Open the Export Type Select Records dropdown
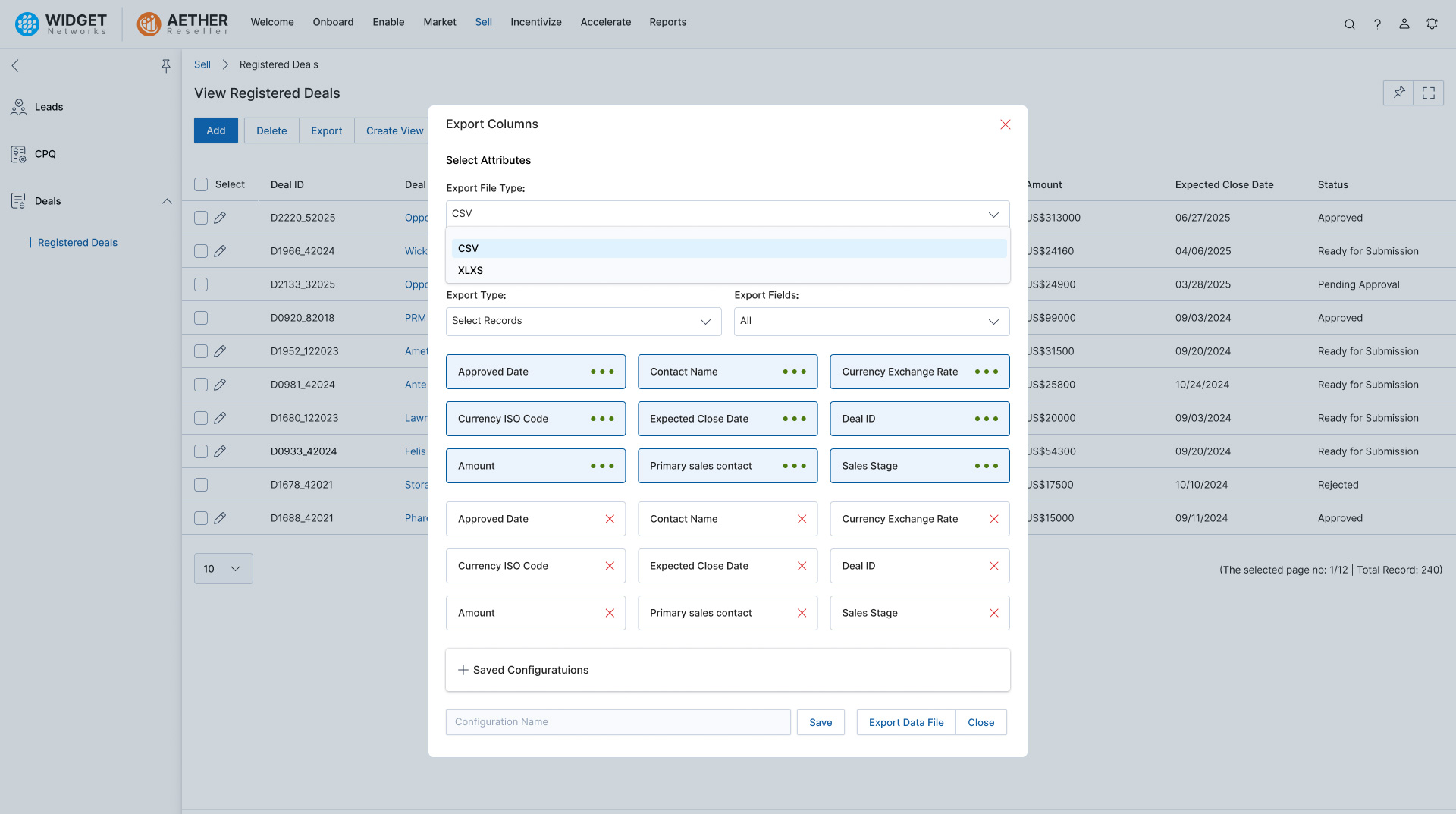Image resolution: width=1456 pixels, height=814 pixels. [x=583, y=322]
